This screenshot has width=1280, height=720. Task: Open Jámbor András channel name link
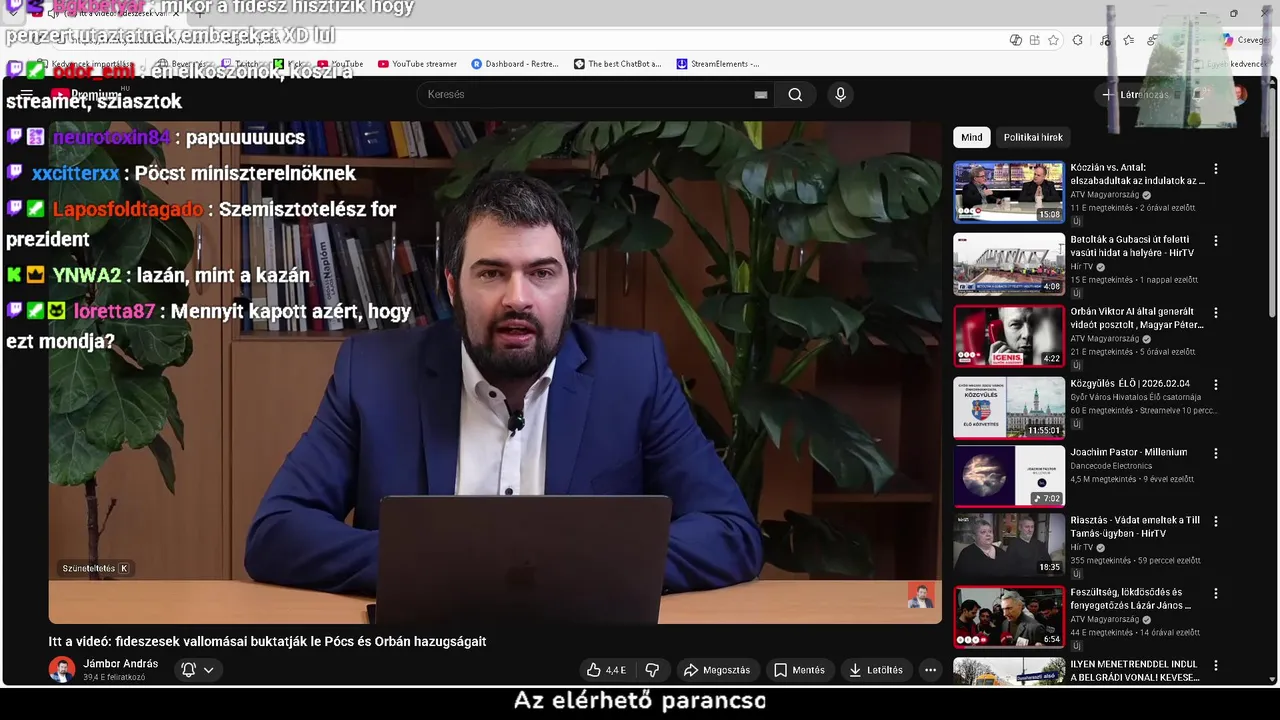click(x=120, y=664)
